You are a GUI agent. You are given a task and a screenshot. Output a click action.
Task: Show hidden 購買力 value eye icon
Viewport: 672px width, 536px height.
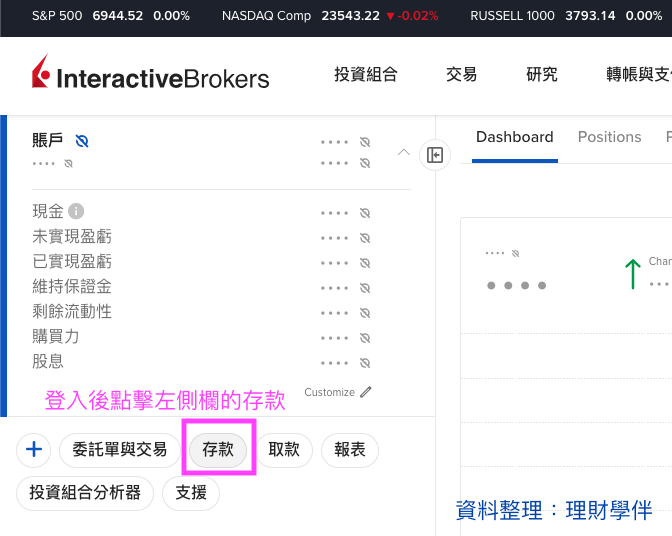(365, 337)
